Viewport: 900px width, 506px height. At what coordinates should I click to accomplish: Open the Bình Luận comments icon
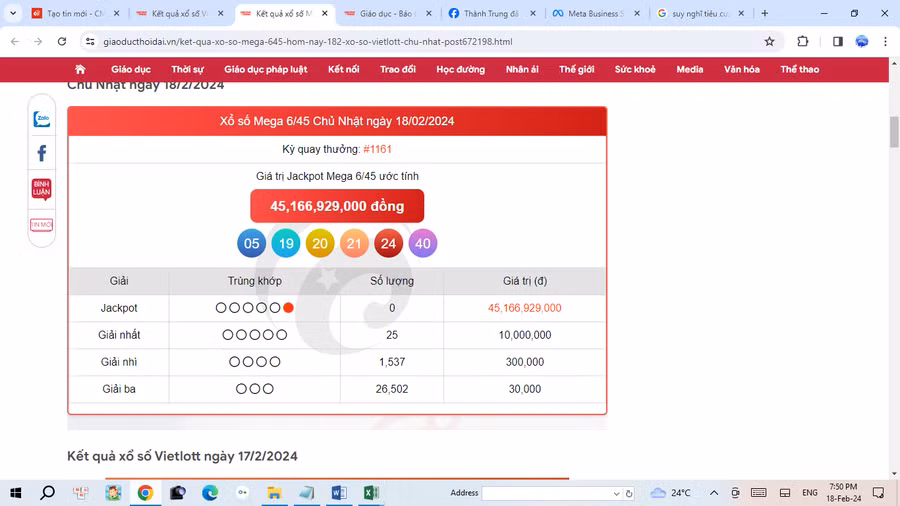41,189
